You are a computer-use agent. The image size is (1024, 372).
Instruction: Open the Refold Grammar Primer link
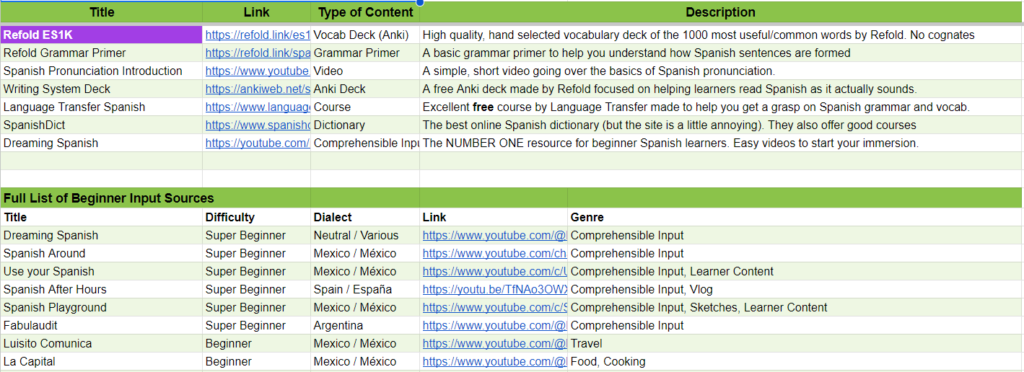coord(257,53)
